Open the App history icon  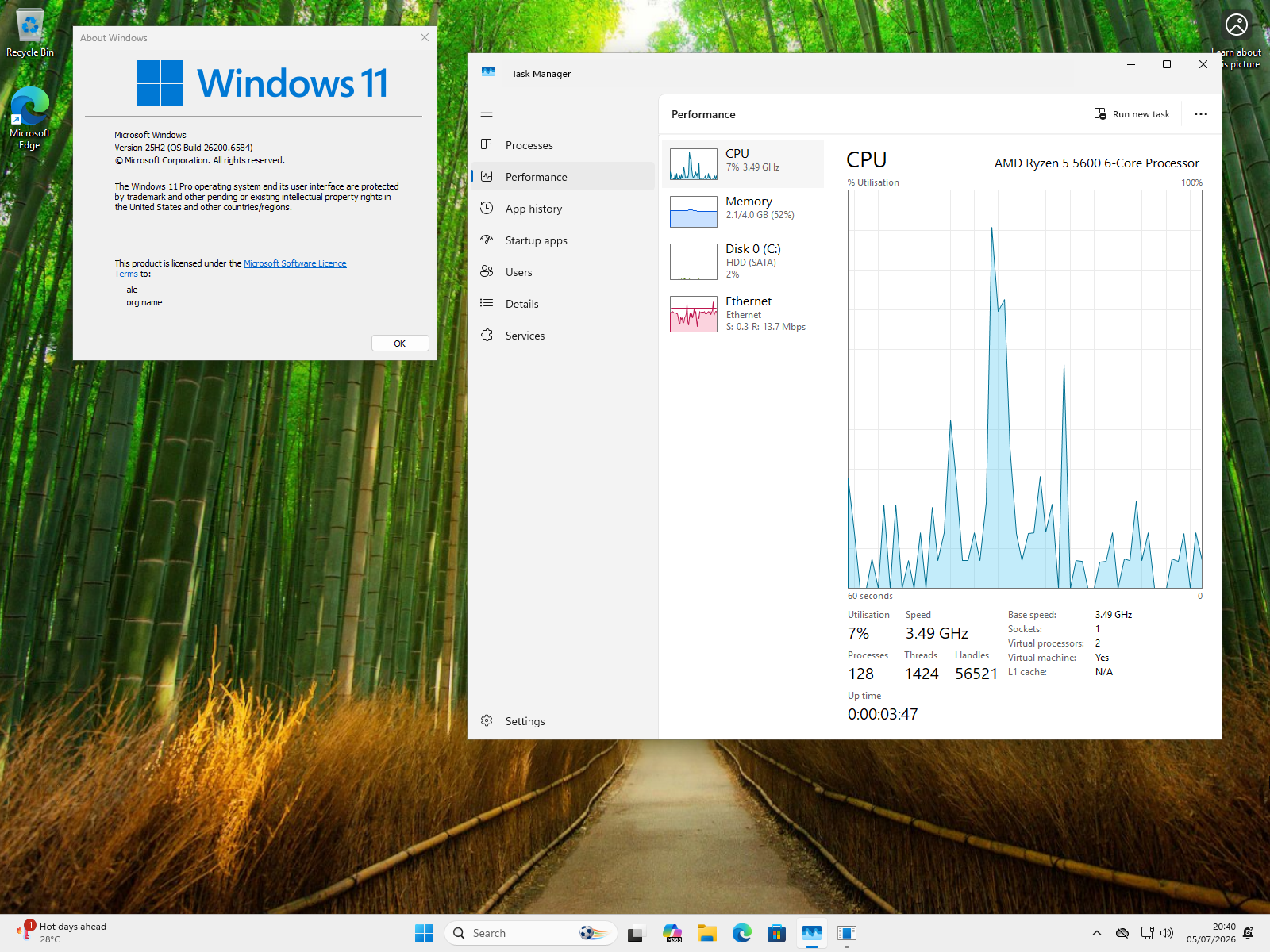pyautogui.click(x=487, y=208)
